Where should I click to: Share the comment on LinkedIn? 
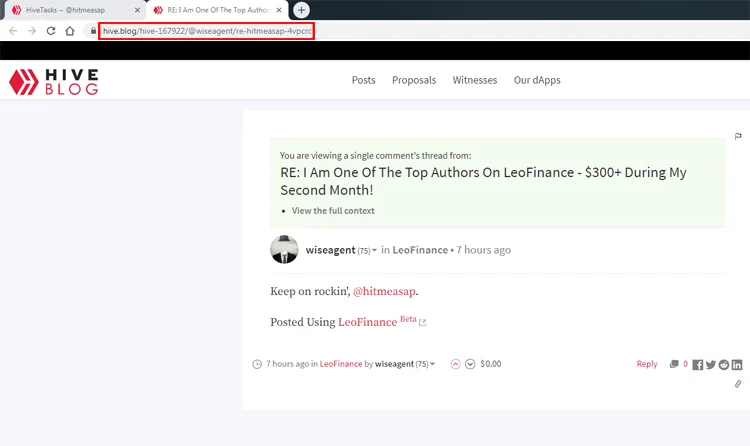(x=737, y=365)
